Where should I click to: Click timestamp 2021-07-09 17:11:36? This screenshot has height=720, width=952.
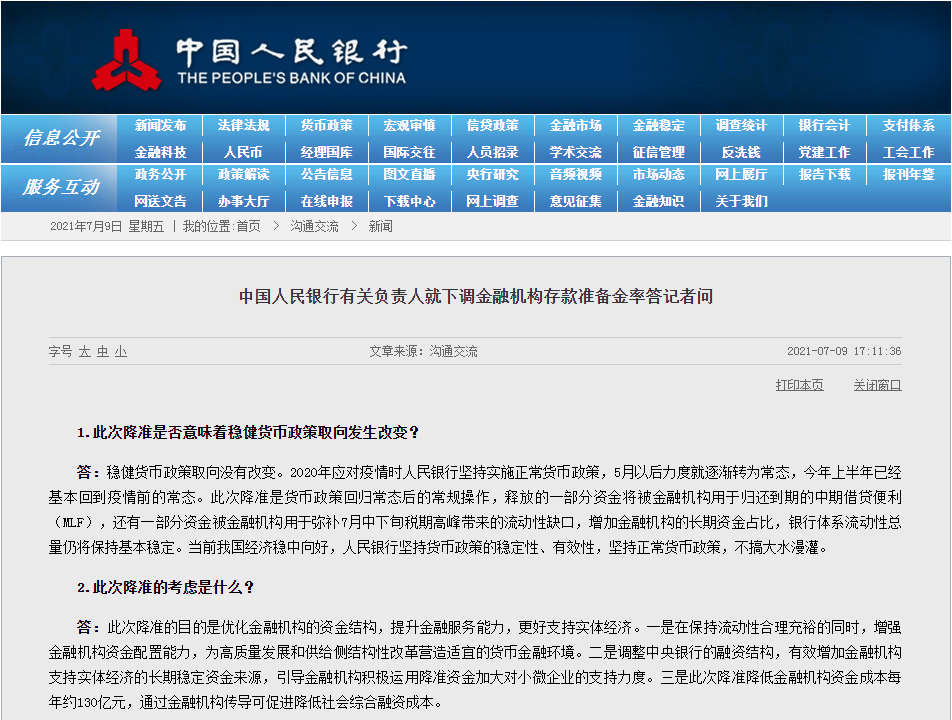click(844, 352)
